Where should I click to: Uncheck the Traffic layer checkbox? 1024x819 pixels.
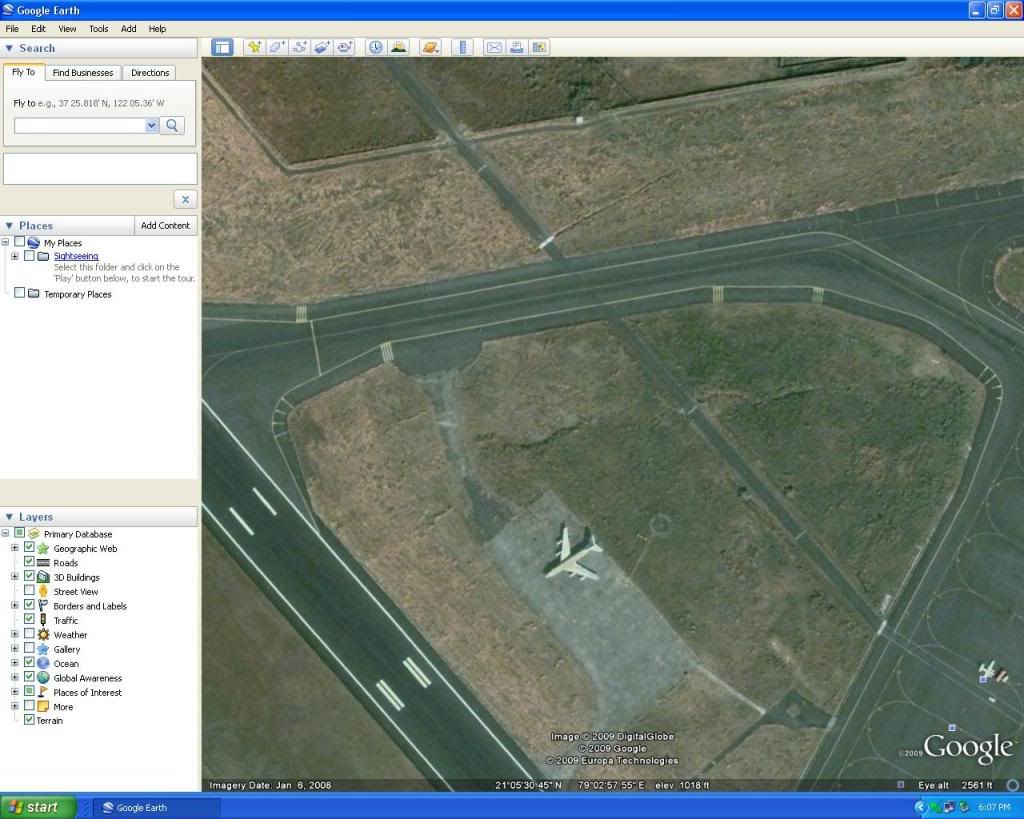(x=29, y=619)
